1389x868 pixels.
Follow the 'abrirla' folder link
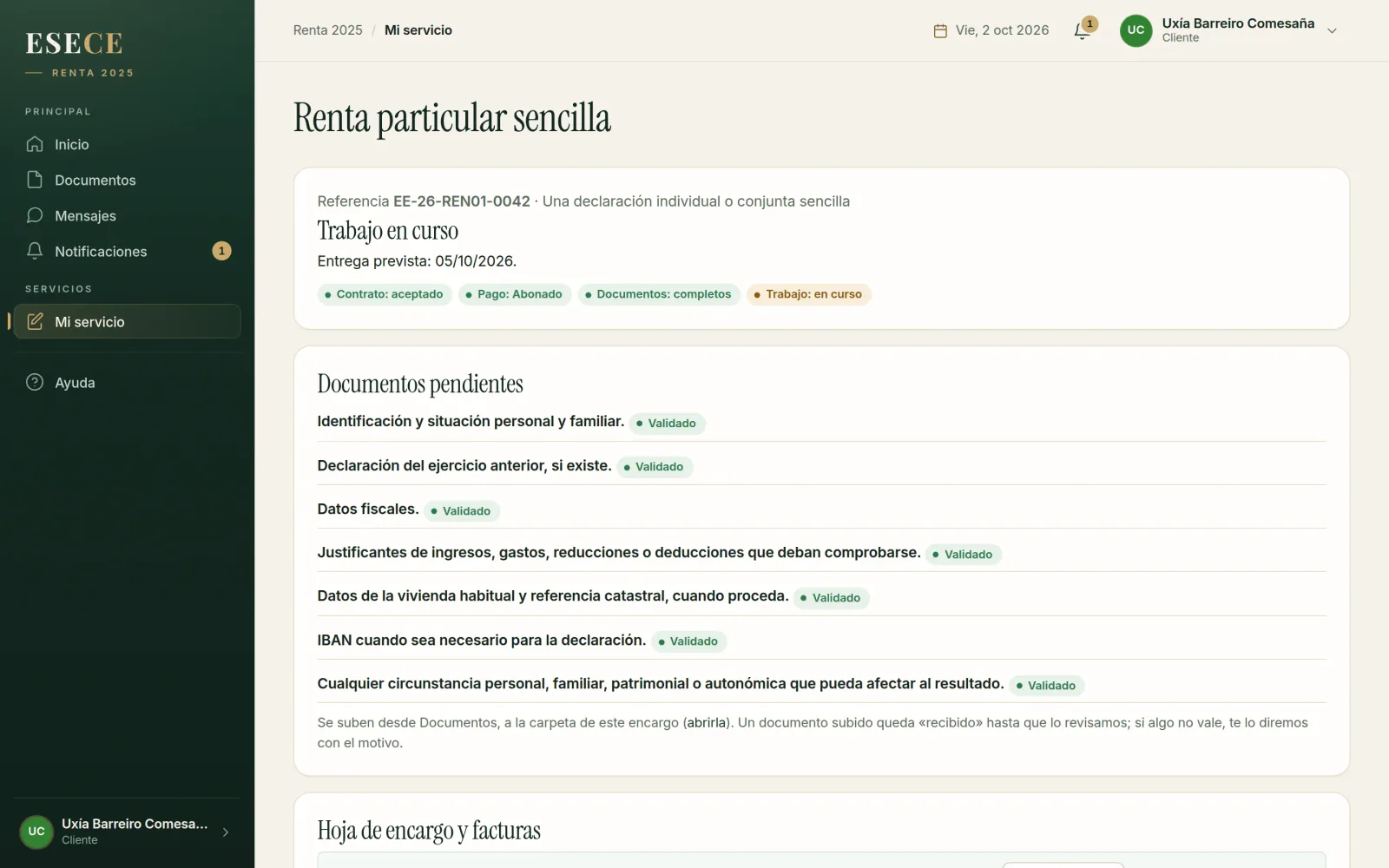(x=708, y=722)
